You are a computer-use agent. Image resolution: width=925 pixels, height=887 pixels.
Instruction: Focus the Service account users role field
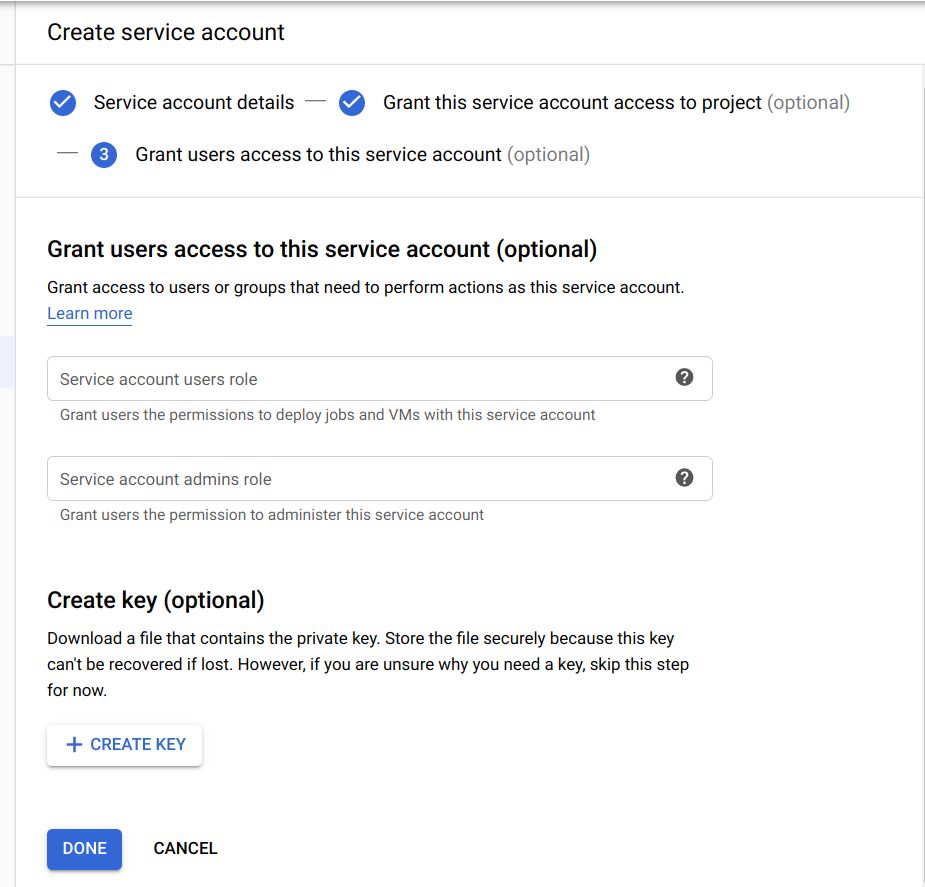[x=360, y=379]
